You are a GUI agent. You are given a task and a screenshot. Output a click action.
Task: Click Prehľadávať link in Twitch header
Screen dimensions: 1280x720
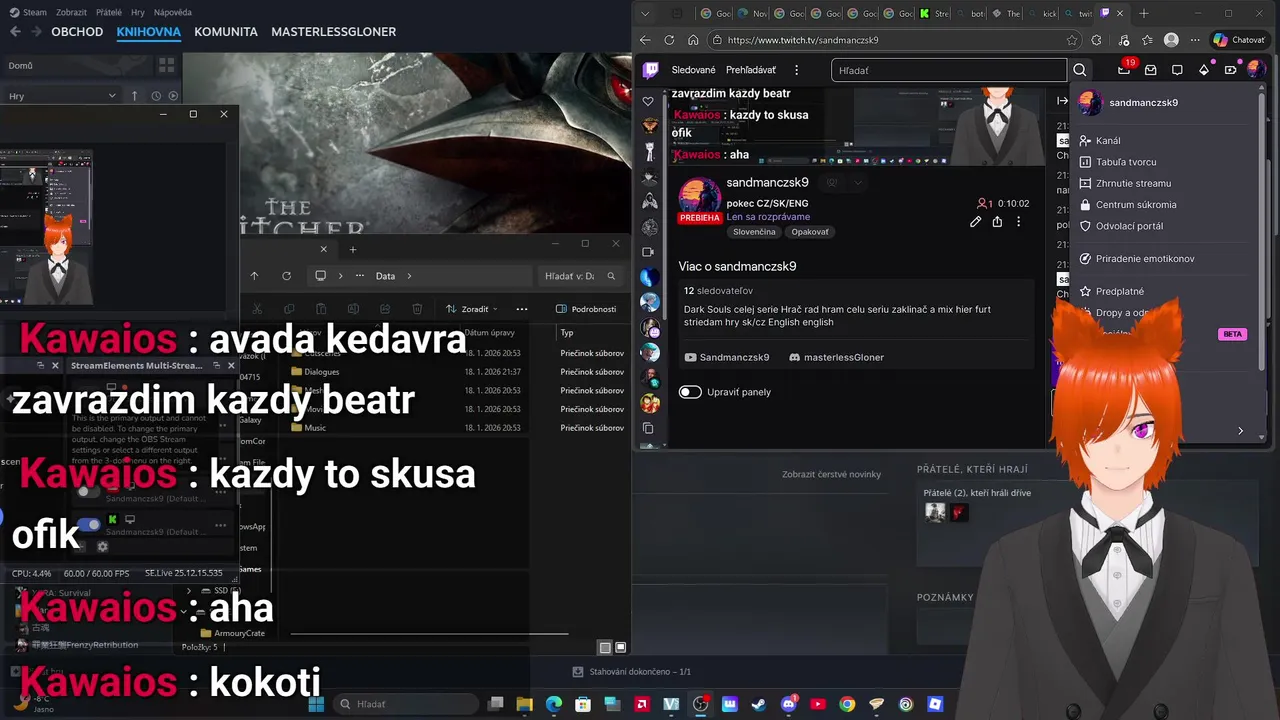[x=751, y=70]
